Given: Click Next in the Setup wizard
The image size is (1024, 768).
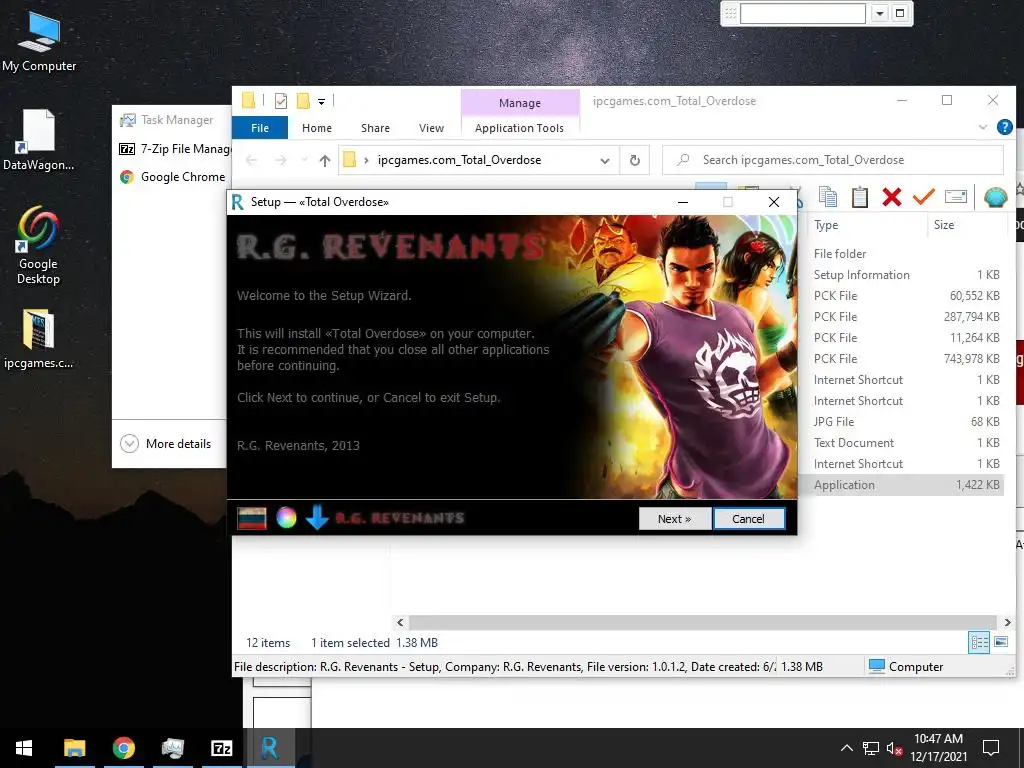Looking at the screenshot, I should coord(675,519).
